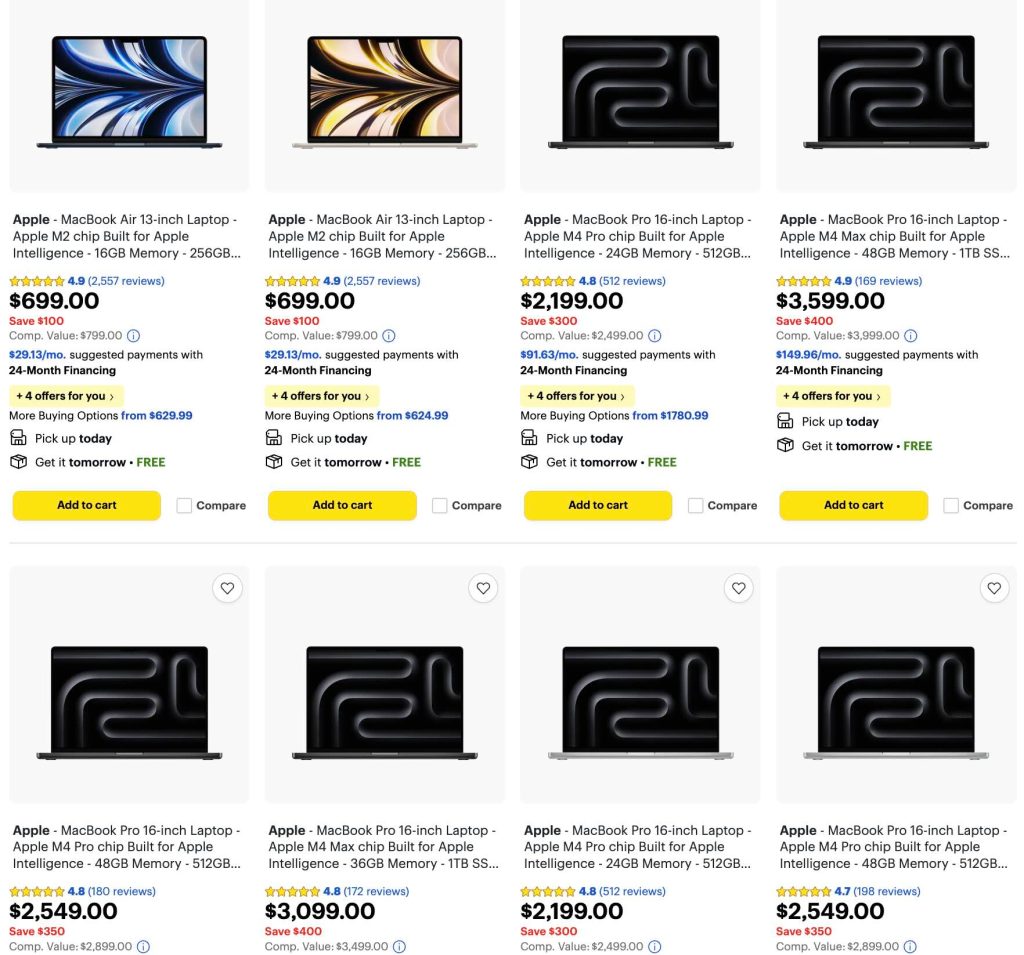Viewport: 1024px width, 955px height.
Task: Save the M4 Max 36GB MacBook Pro with heart icon
Action: (x=483, y=588)
